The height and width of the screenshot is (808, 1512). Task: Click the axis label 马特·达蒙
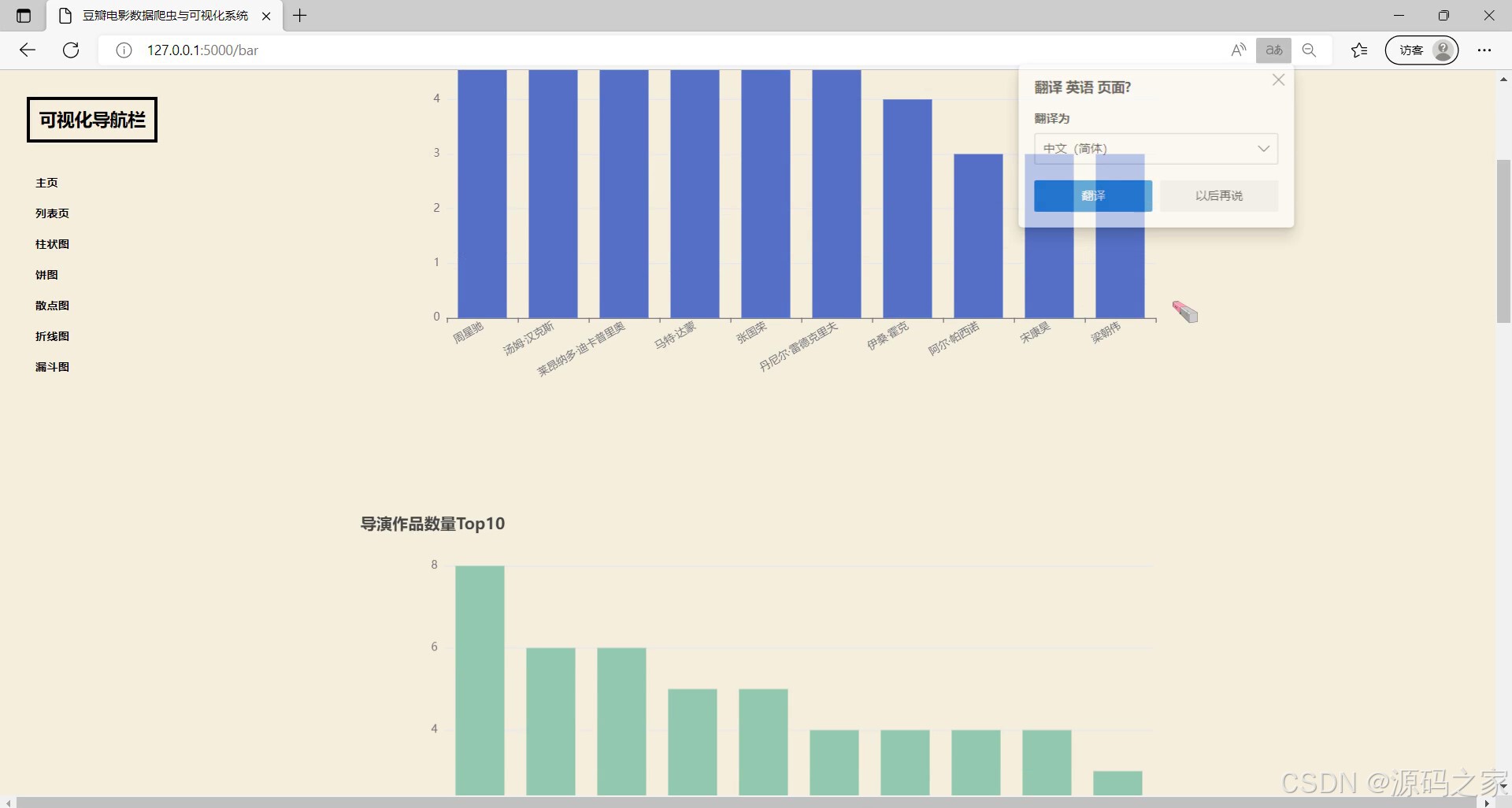pos(675,335)
